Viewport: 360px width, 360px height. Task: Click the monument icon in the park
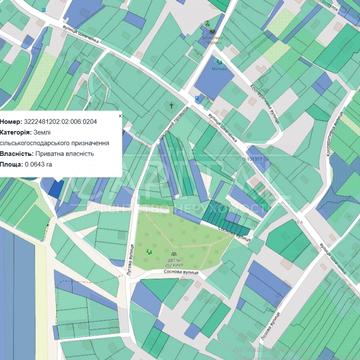coord(173,253)
